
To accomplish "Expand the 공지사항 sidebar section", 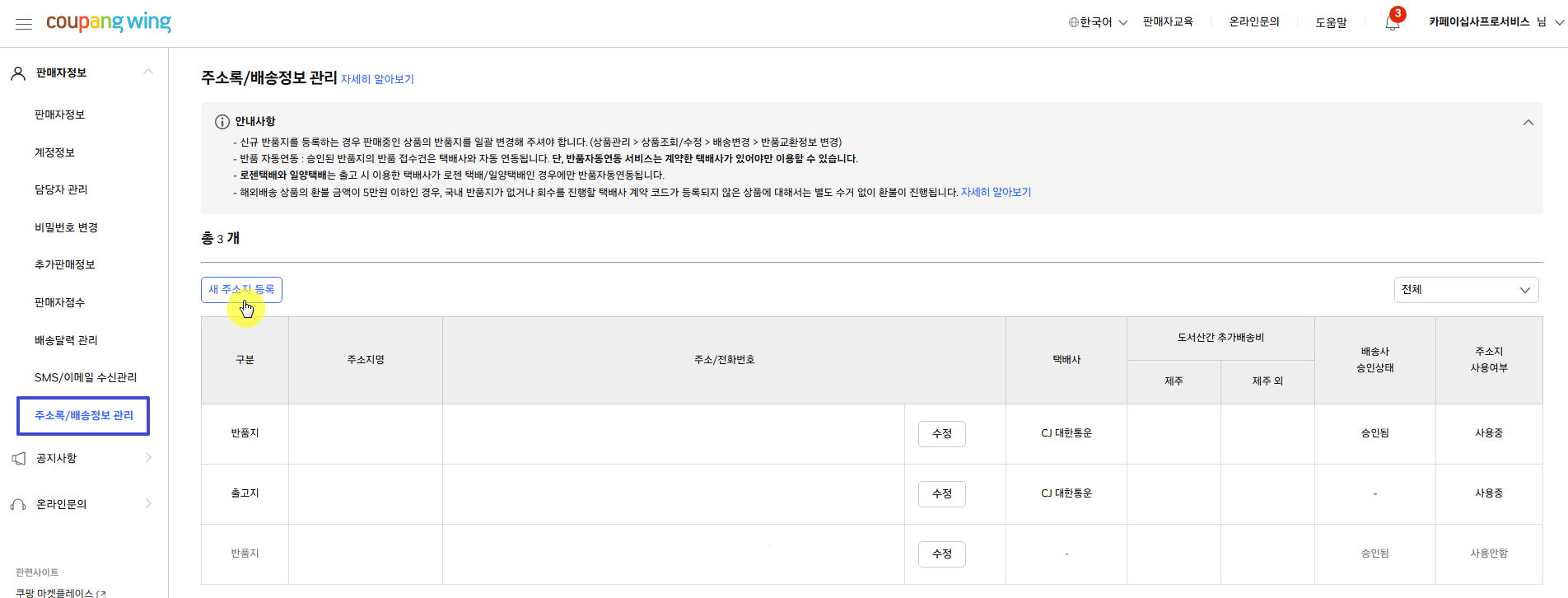I will 148,458.
